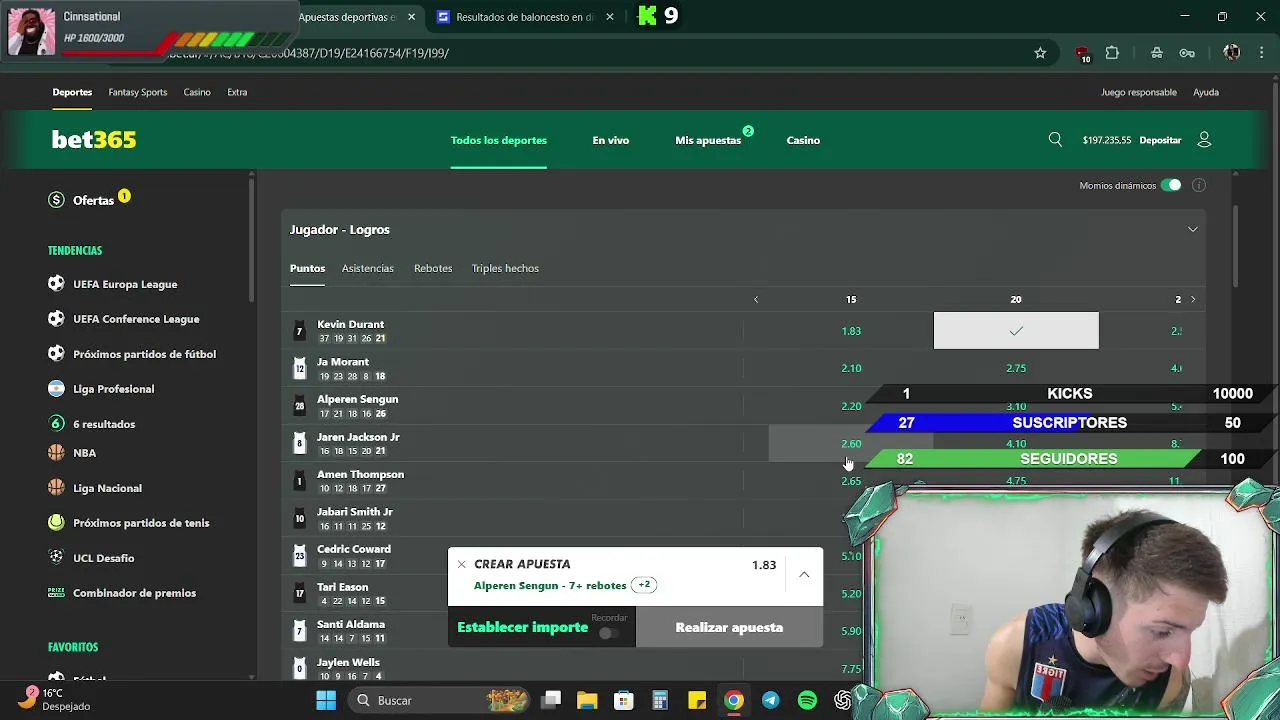Image resolution: width=1280 pixels, height=720 pixels.
Task: Open Mis apuestas section
Action: point(708,140)
